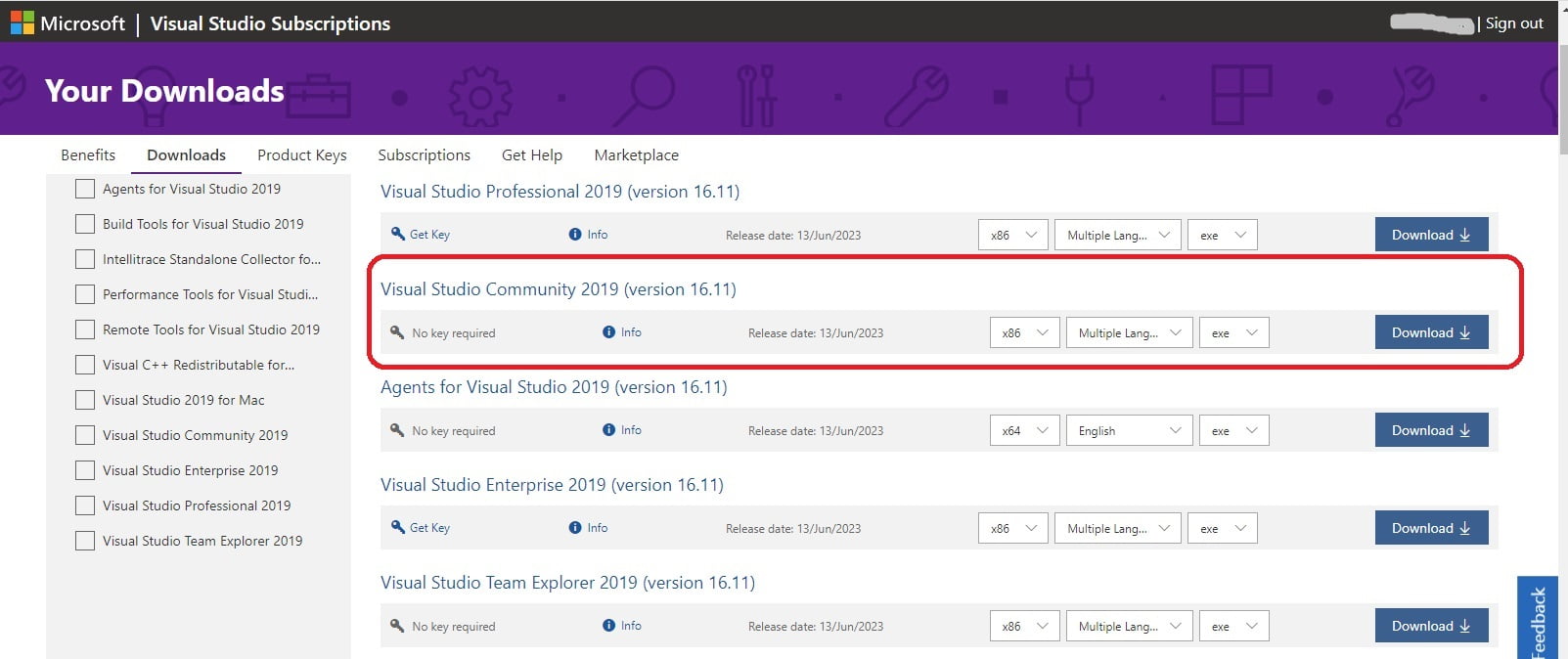1568x659 pixels.
Task: Switch to the Product Keys tab
Action: (301, 154)
